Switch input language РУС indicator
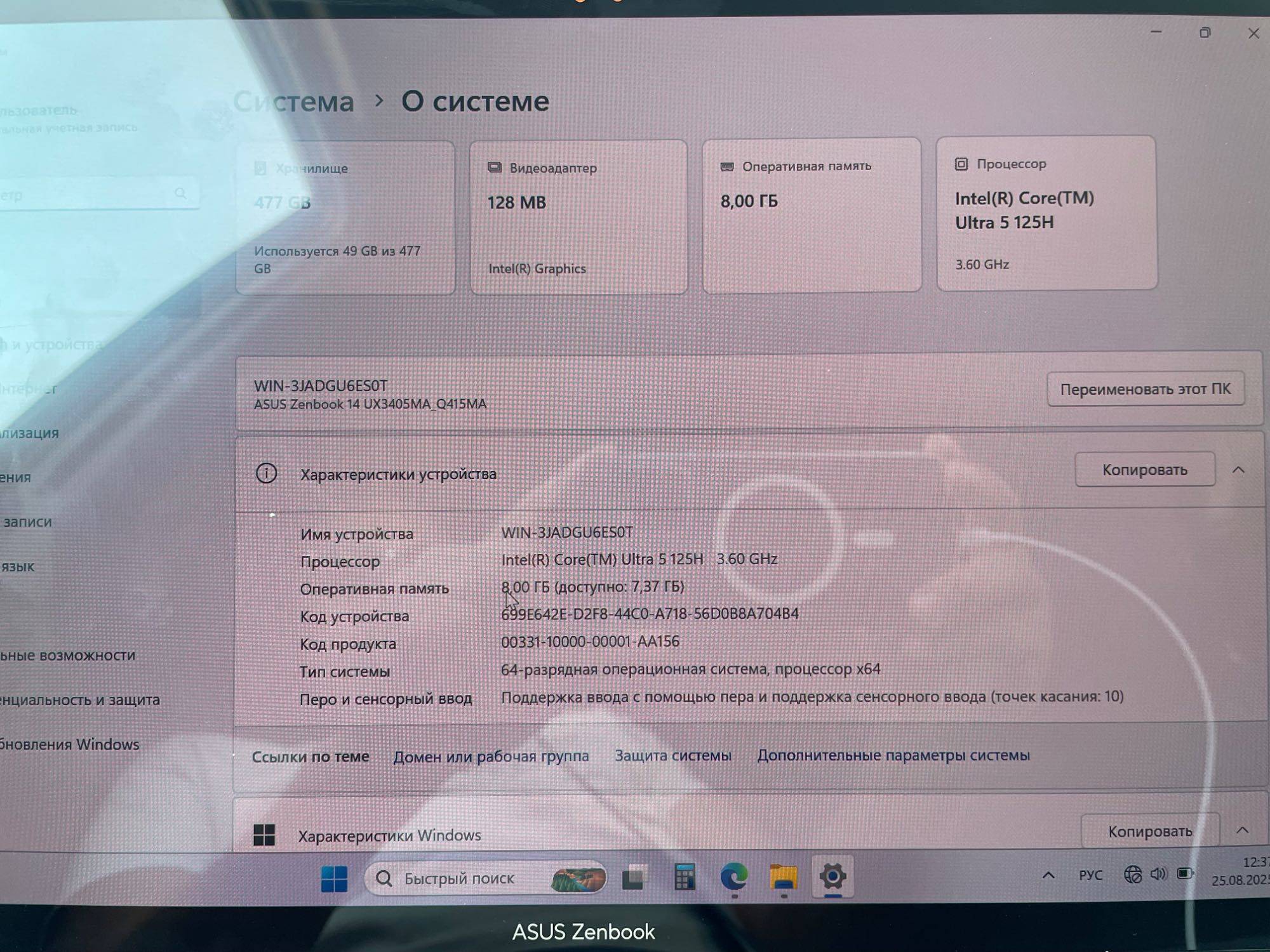 pyautogui.click(x=1090, y=875)
